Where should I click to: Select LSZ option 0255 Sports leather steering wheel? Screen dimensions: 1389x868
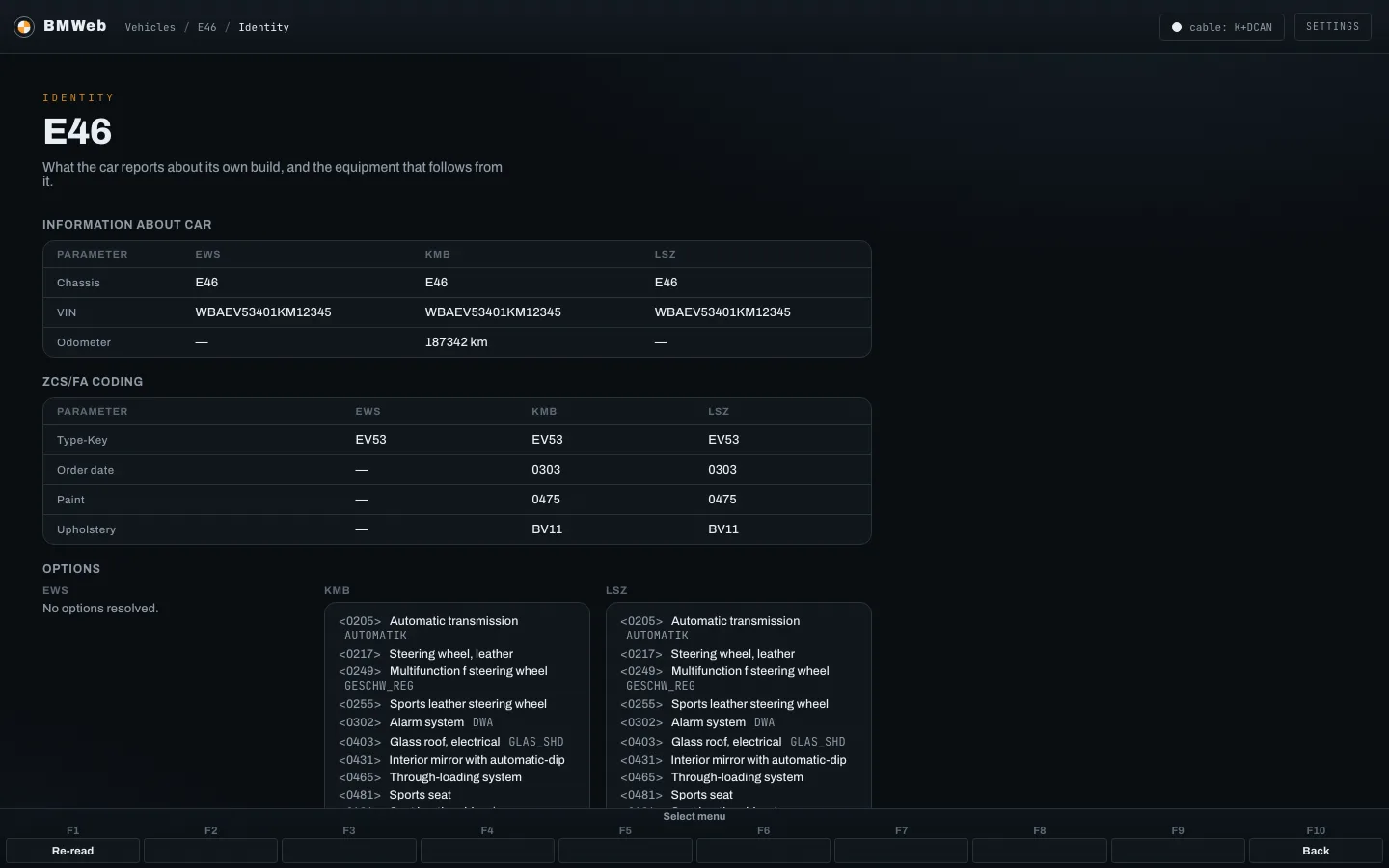[x=739, y=704]
